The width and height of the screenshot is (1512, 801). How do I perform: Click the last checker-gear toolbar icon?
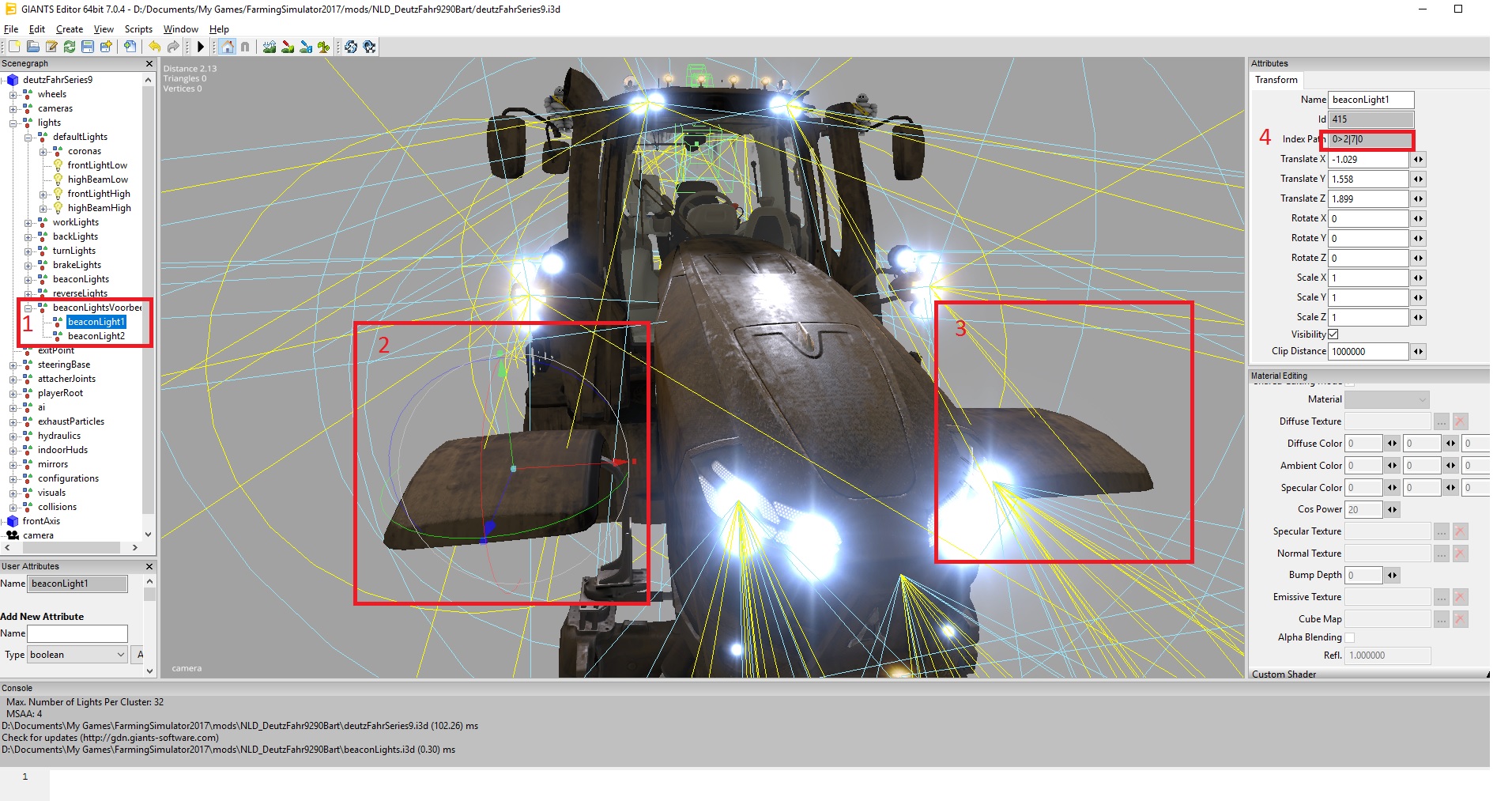pos(369,47)
